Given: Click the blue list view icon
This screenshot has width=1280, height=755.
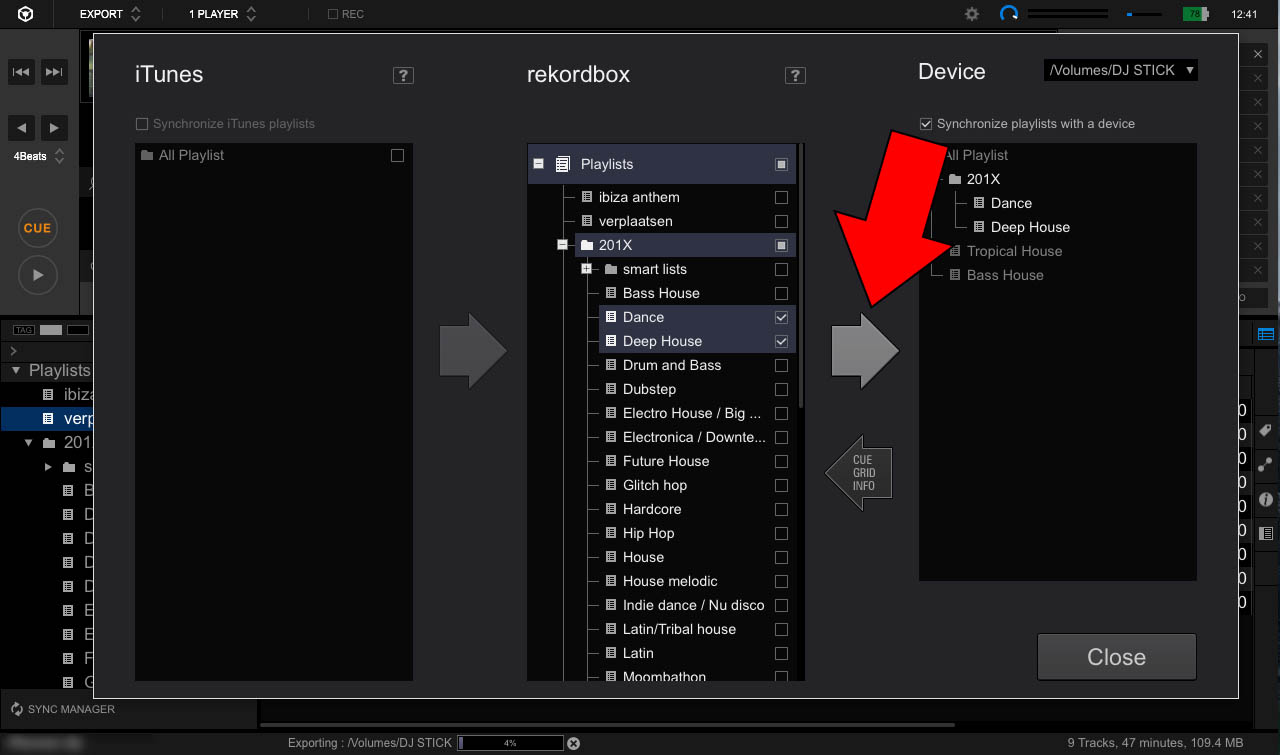Looking at the screenshot, I should (x=1266, y=334).
